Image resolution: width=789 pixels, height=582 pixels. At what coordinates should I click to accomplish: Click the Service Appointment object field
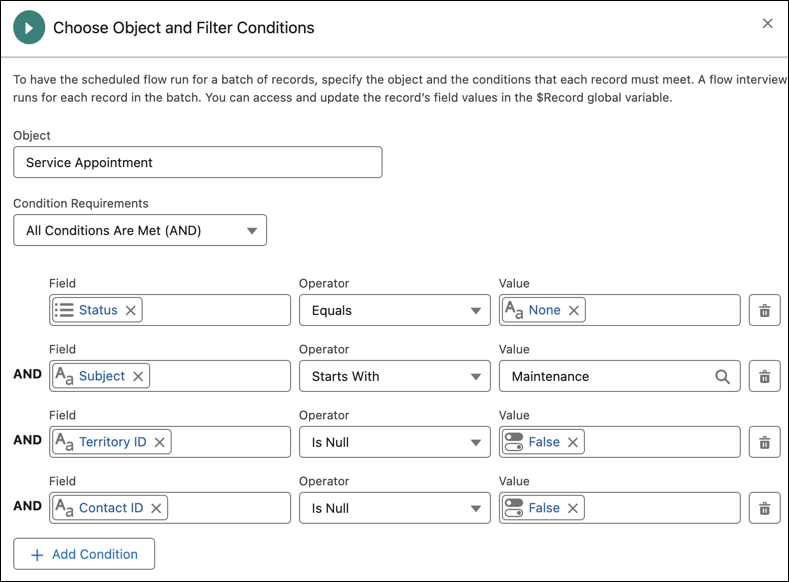(x=198, y=162)
